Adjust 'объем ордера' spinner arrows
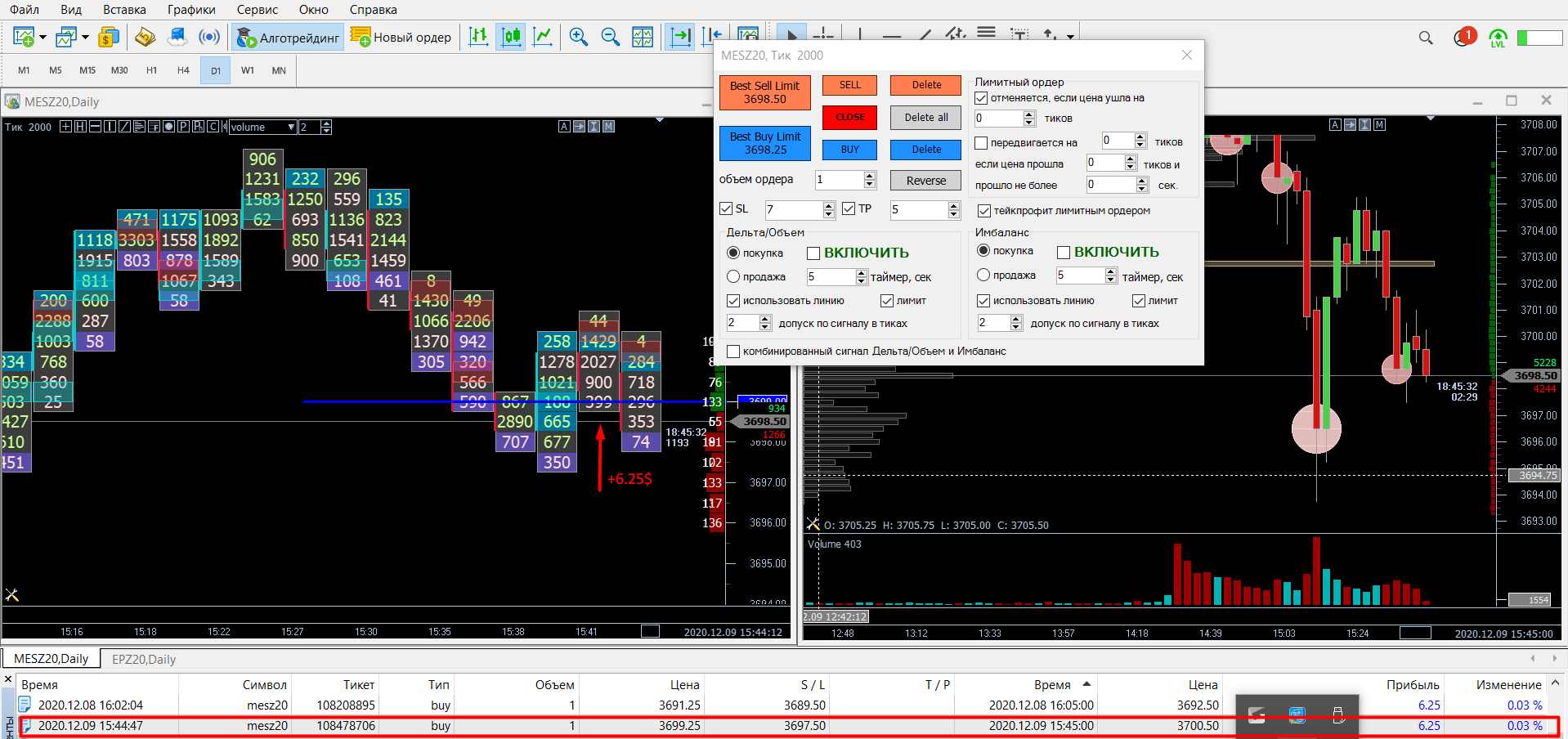Image resolution: width=1568 pixels, height=739 pixels. 870,180
